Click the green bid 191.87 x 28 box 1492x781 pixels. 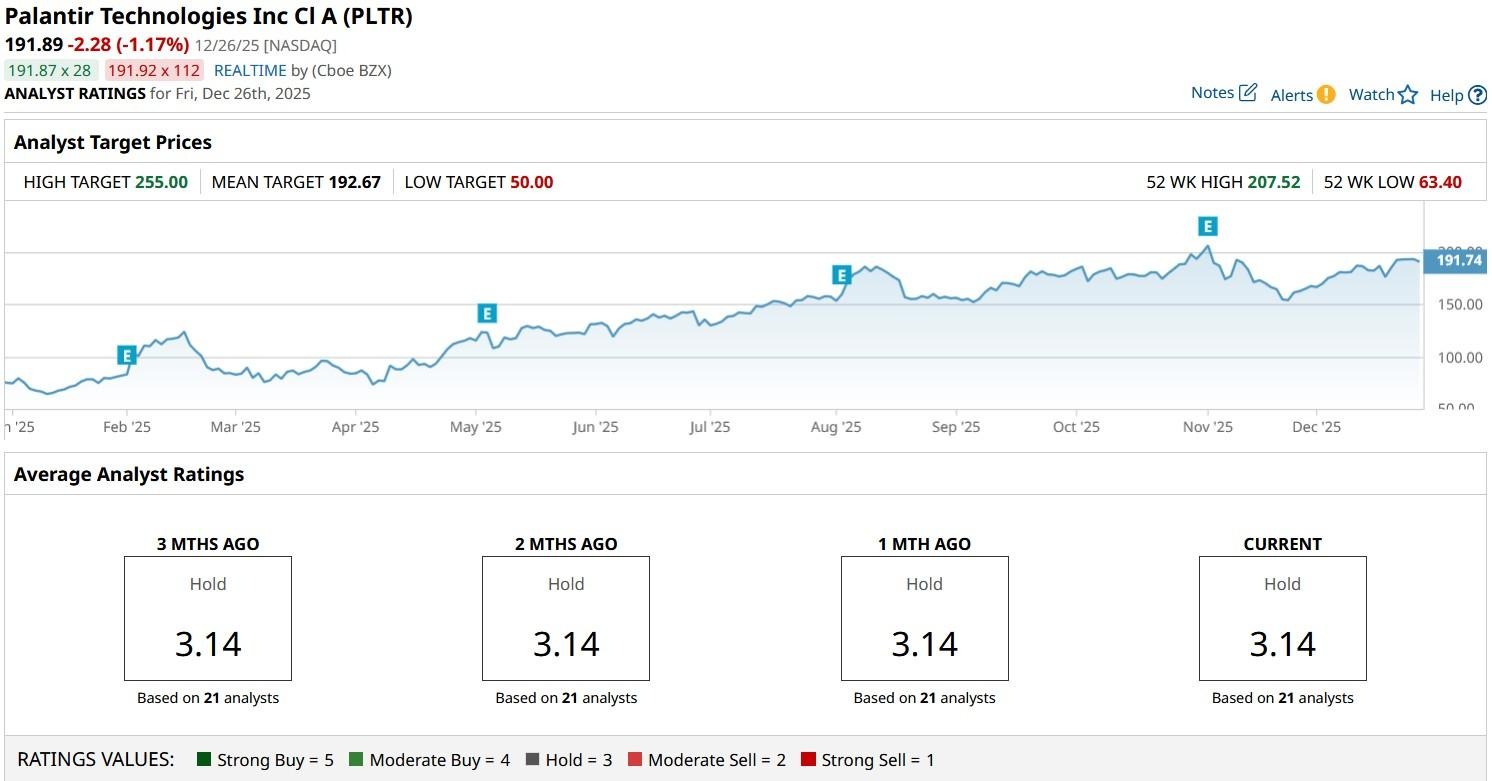point(49,70)
